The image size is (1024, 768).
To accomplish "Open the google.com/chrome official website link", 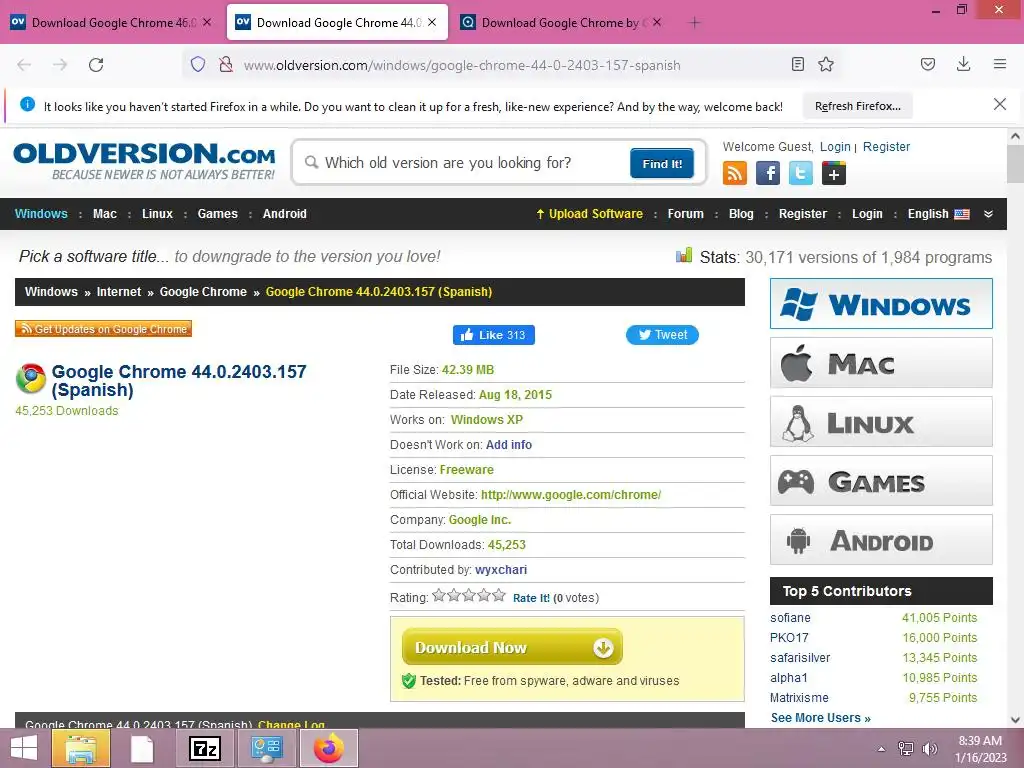I will click(x=571, y=495).
